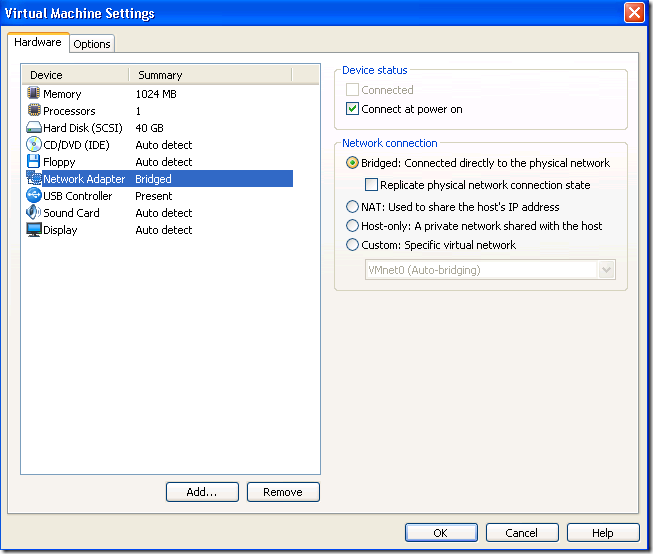This screenshot has width=653, height=554.
Task: Click the Network Adapter icon
Action: pos(33,179)
